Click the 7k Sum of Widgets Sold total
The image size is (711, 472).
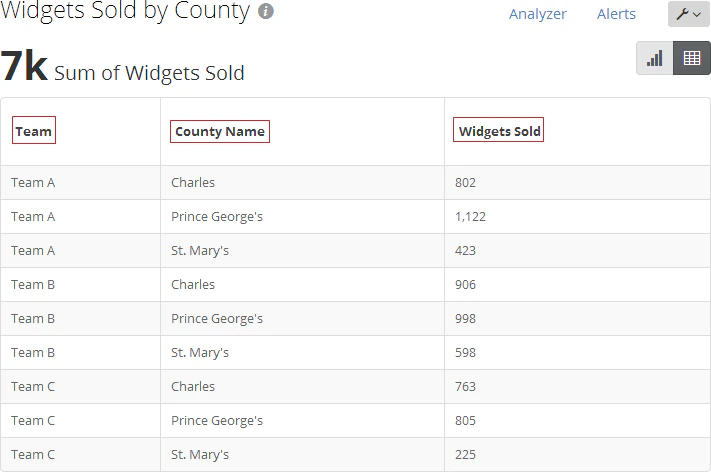[122, 67]
